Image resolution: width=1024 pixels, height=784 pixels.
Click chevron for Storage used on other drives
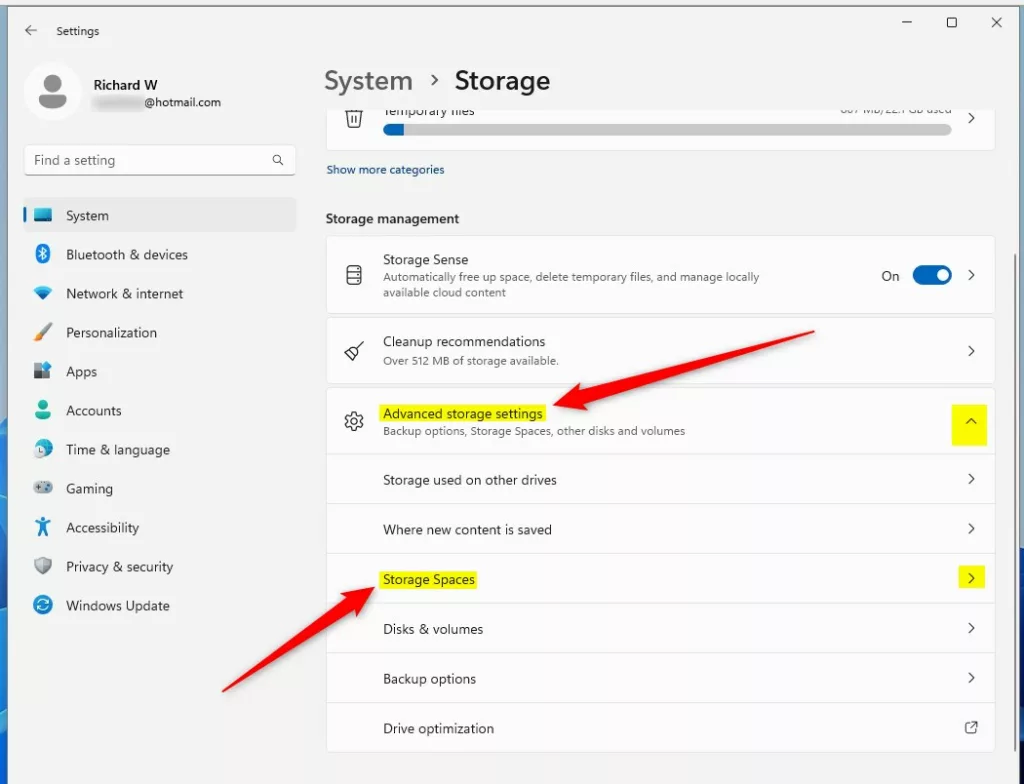pos(971,479)
